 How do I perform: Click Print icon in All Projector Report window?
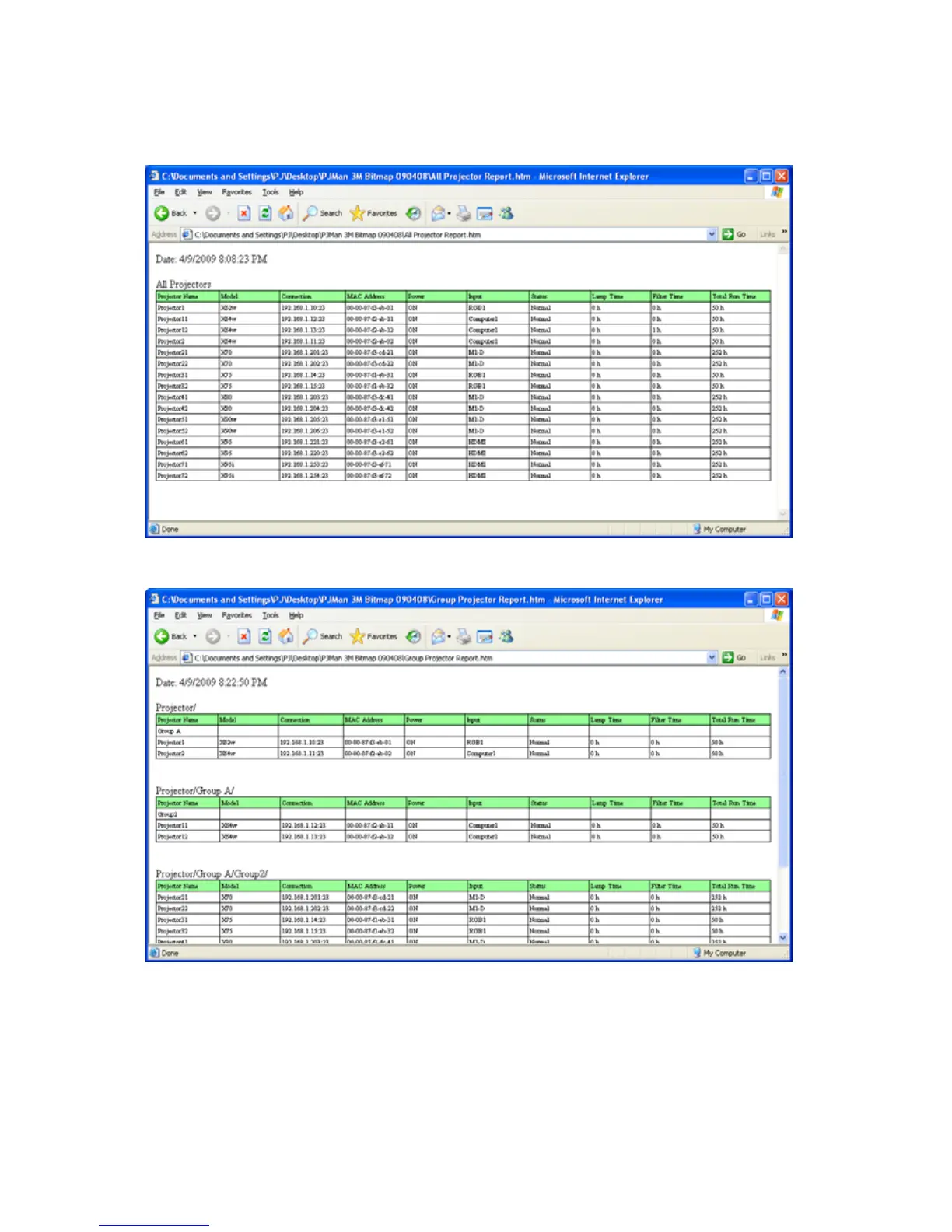[x=464, y=213]
